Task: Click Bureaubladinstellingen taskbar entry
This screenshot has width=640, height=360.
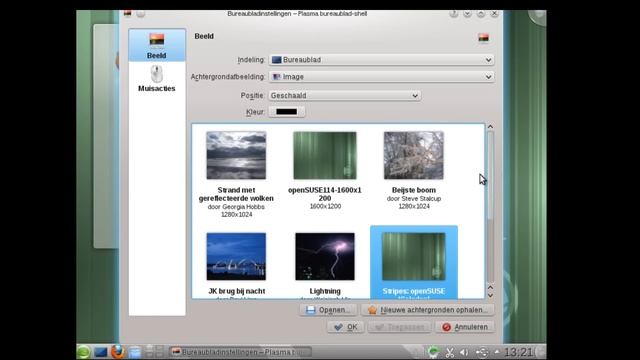Action: point(240,352)
